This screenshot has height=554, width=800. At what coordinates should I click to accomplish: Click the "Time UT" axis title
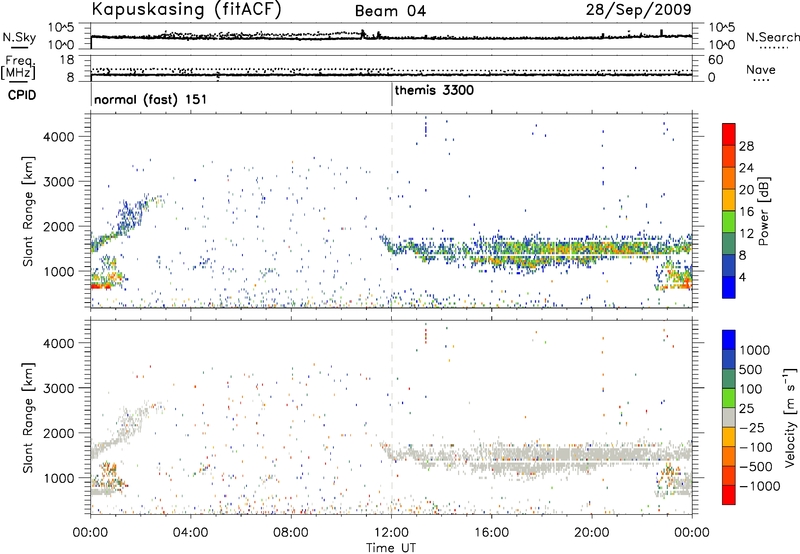coord(391,548)
